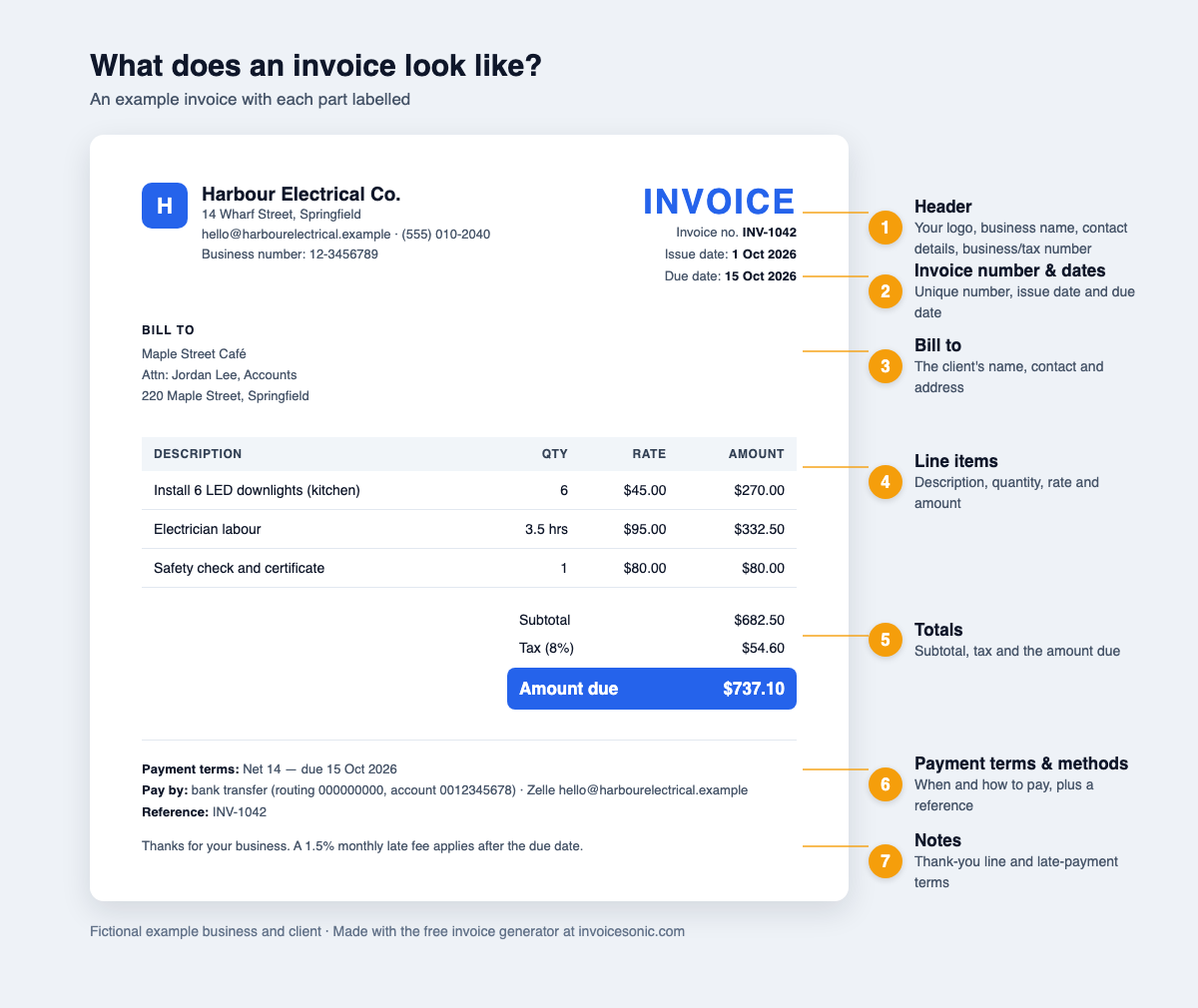Select the "Electrician labour" description
Viewport: 1198px width, 1008px height.
click(x=207, y=529)
